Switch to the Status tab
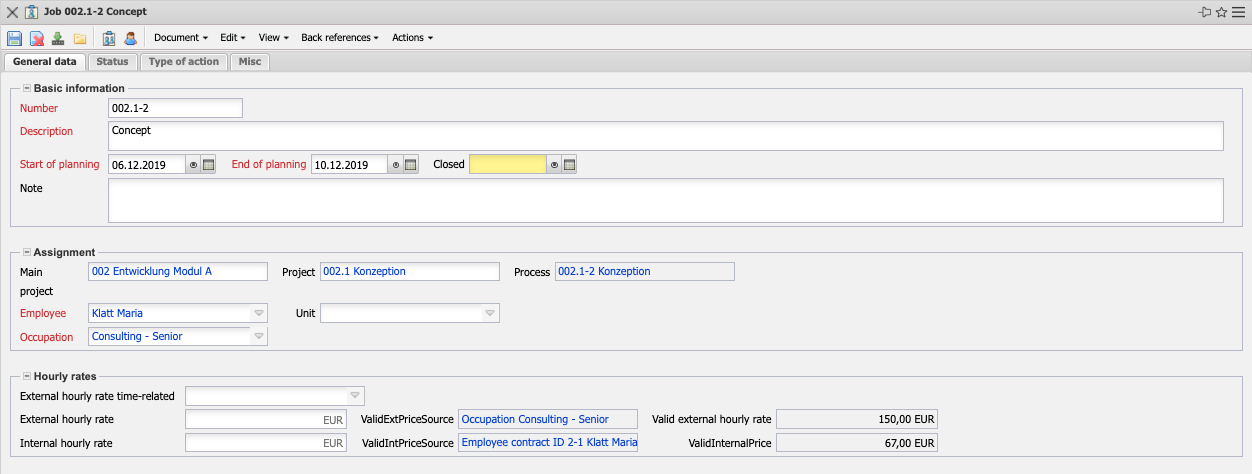Viewport: 1252px width, 474px height. pos(112,62)
